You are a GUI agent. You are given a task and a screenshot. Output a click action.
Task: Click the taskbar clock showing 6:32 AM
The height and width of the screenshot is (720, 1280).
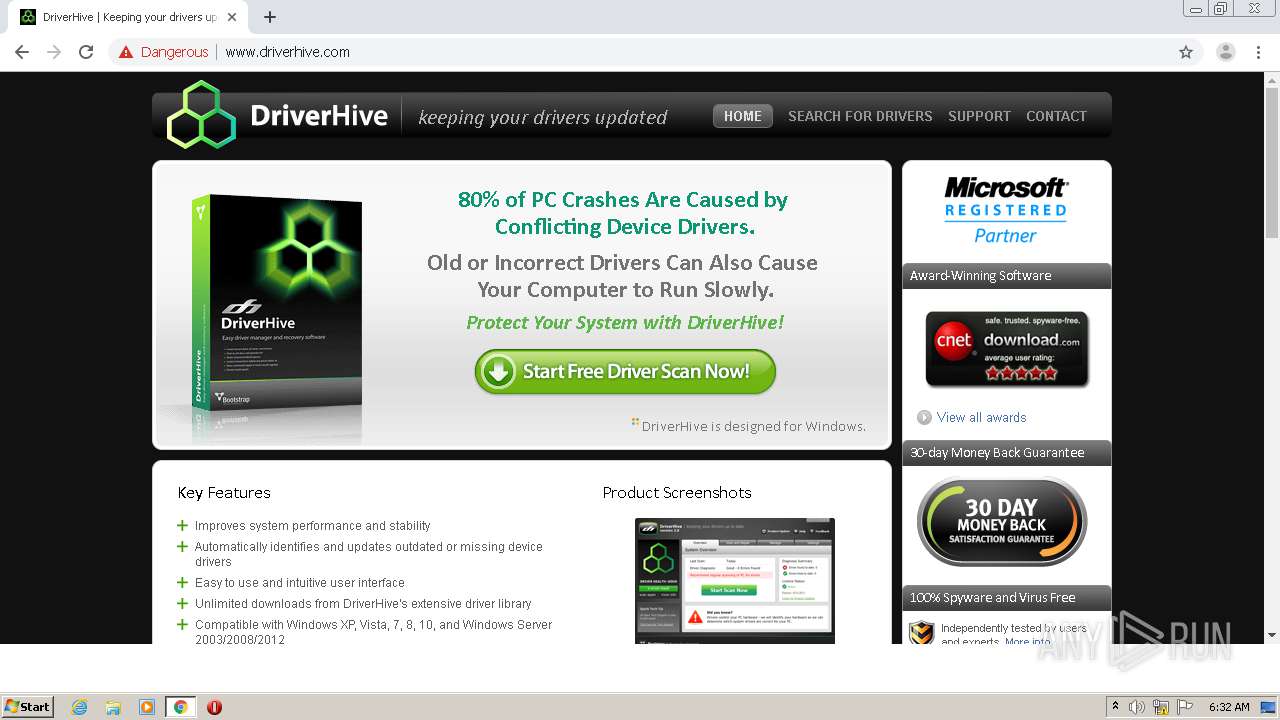[x=1229, y=707]
